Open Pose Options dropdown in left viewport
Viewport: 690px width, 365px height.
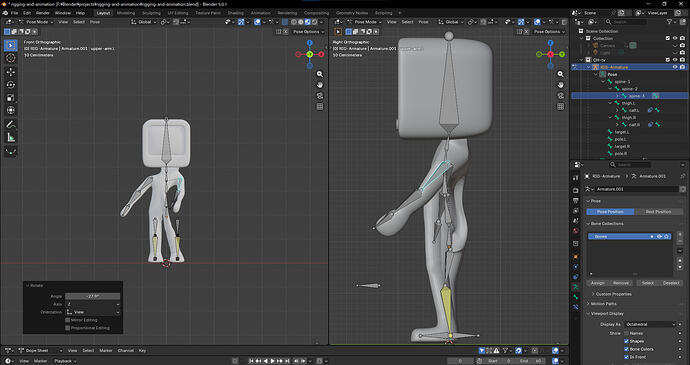coord(308,32)
